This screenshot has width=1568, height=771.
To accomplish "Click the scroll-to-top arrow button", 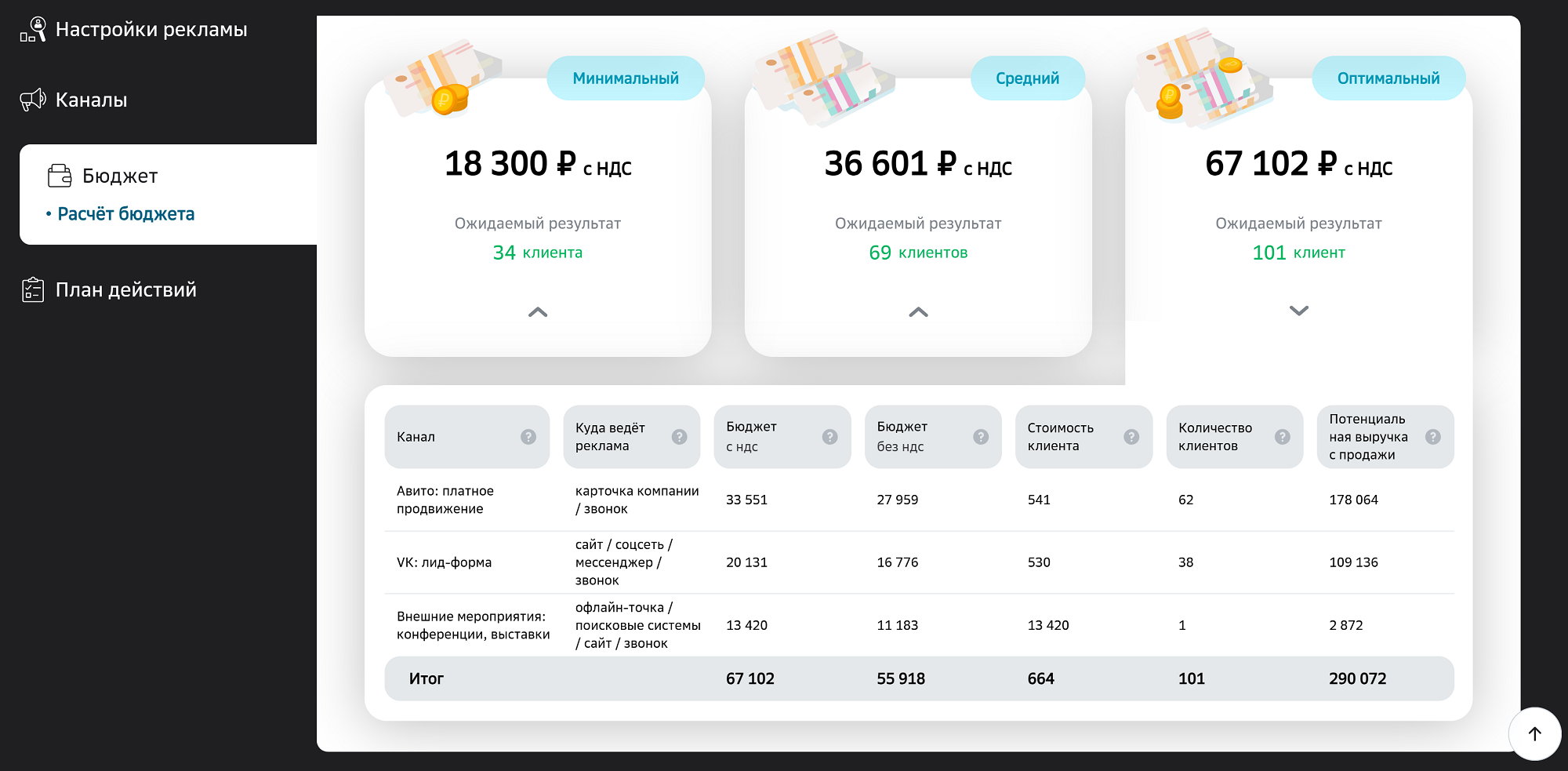I will (1534, 734).
